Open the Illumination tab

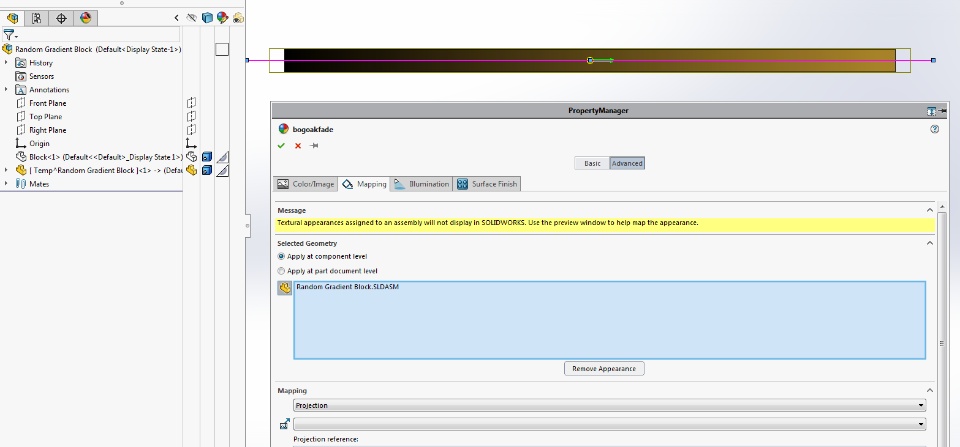pos(421,184)
